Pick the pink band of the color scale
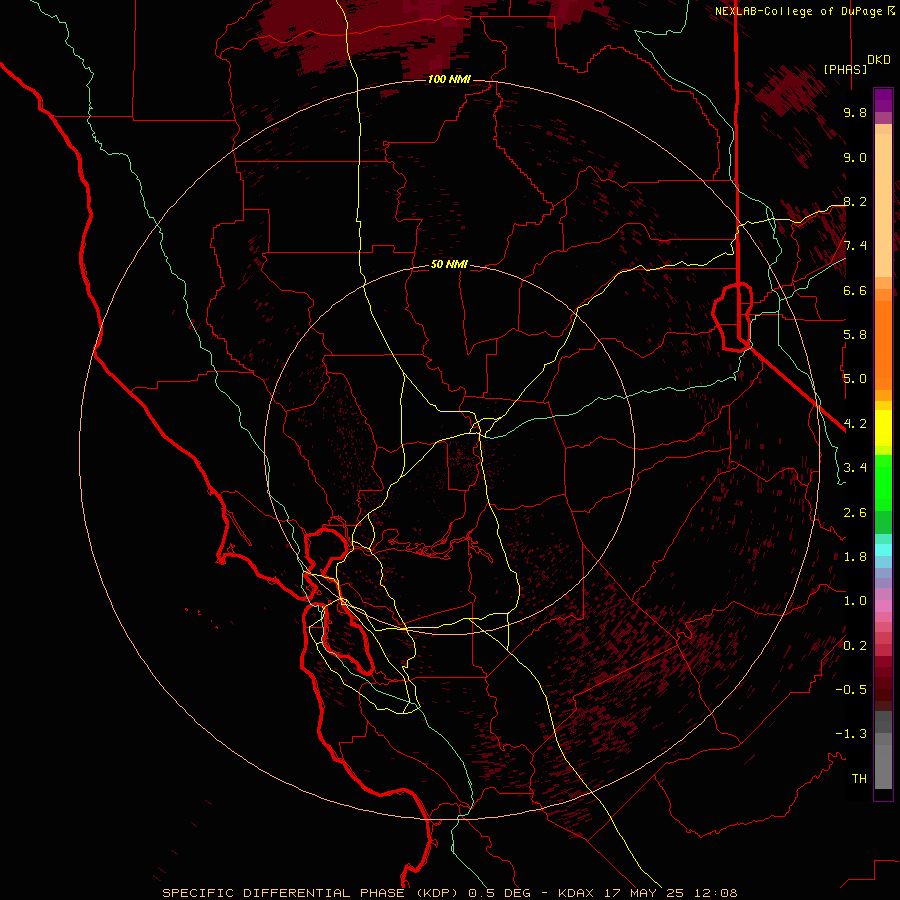900x900 pixels. [883, 606]
